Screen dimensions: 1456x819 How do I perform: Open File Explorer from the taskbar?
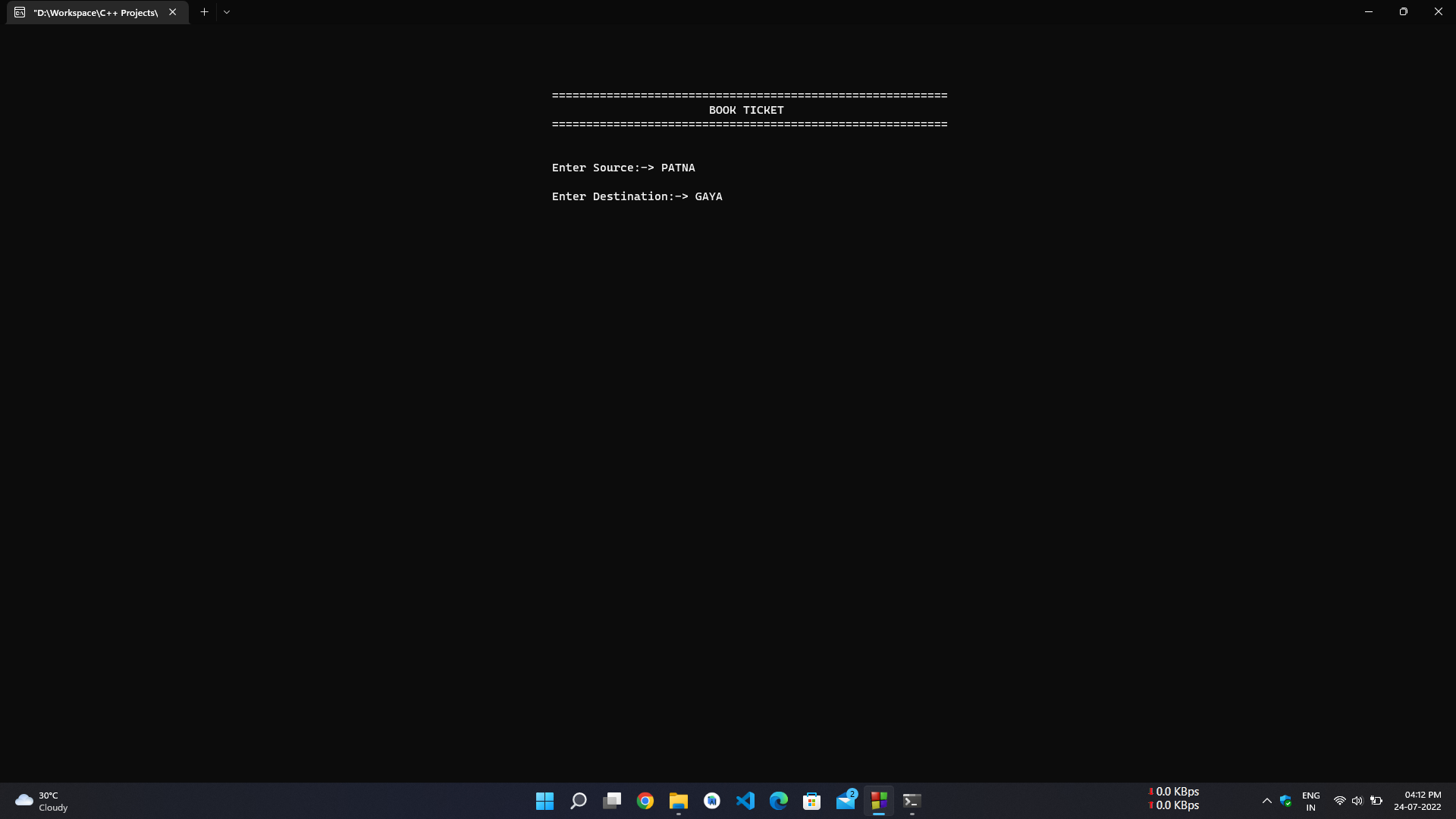679,801
